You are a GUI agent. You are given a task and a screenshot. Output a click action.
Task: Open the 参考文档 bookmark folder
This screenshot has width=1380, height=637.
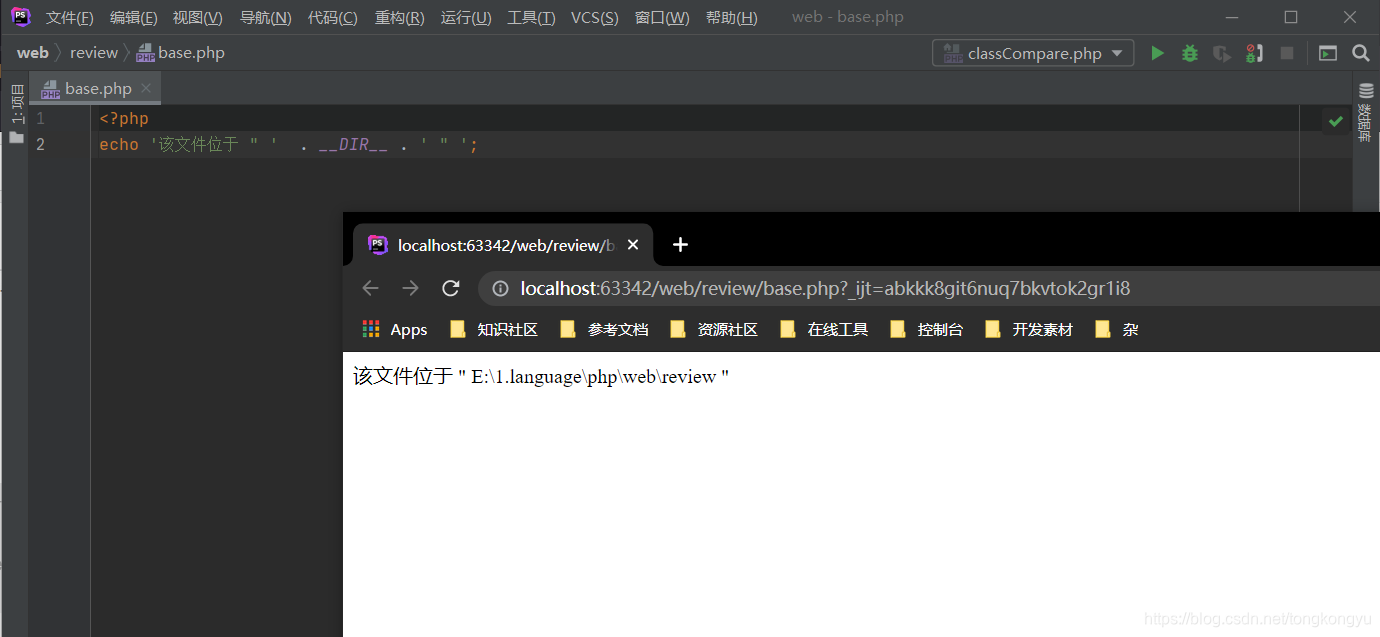pos(604,329)
